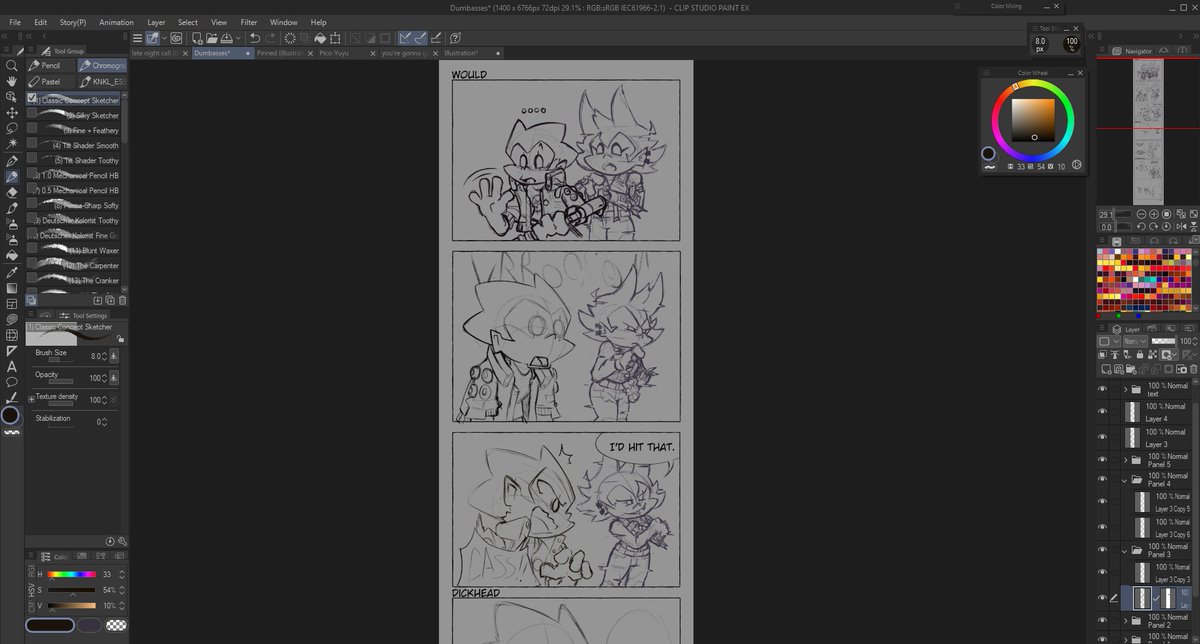This screenshot has height=644, width=1200.
Task: Hide Layer 3 Copy 5 visibility
Action: pyautogui.click(x=1103, y=502)
